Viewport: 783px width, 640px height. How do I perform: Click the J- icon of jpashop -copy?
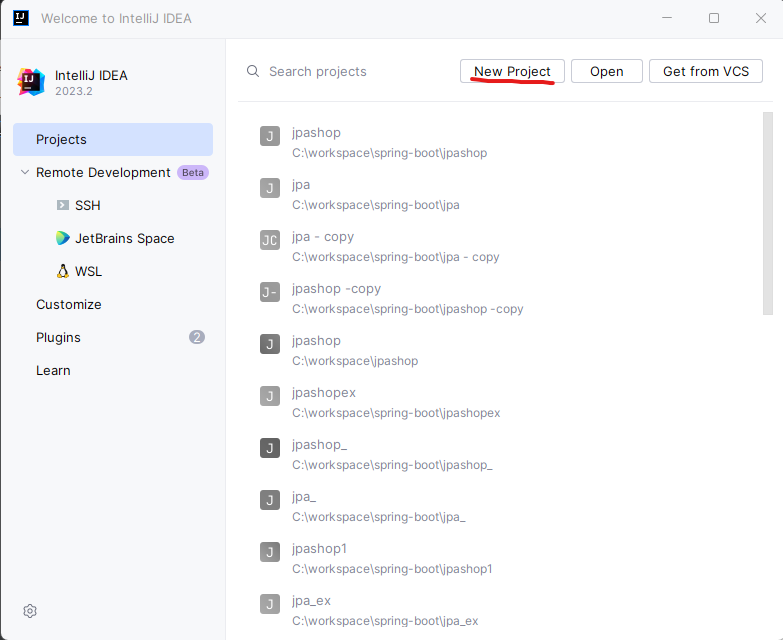[270, 292]
